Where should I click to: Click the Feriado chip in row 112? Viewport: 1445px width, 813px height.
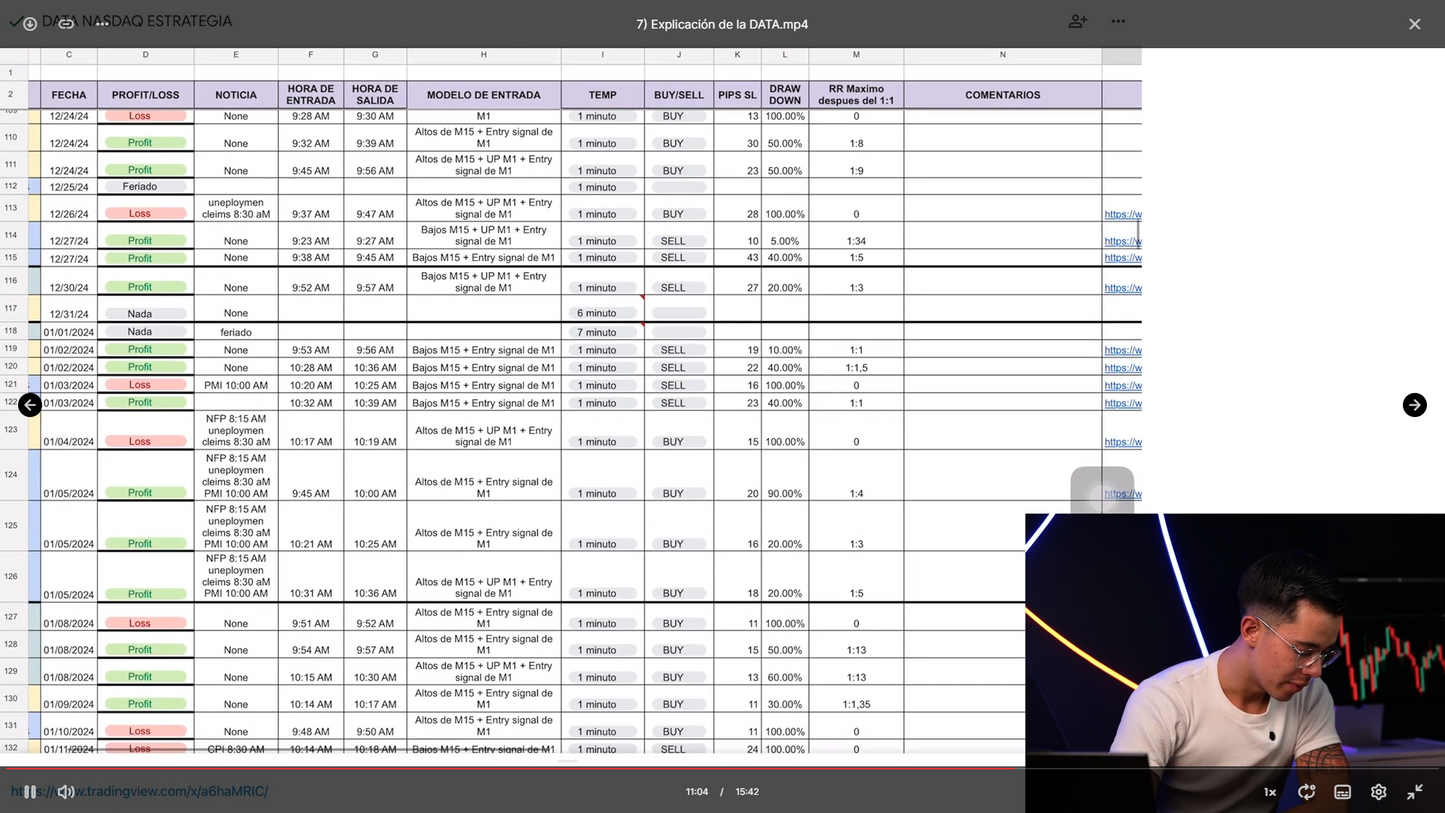[140, 187]
